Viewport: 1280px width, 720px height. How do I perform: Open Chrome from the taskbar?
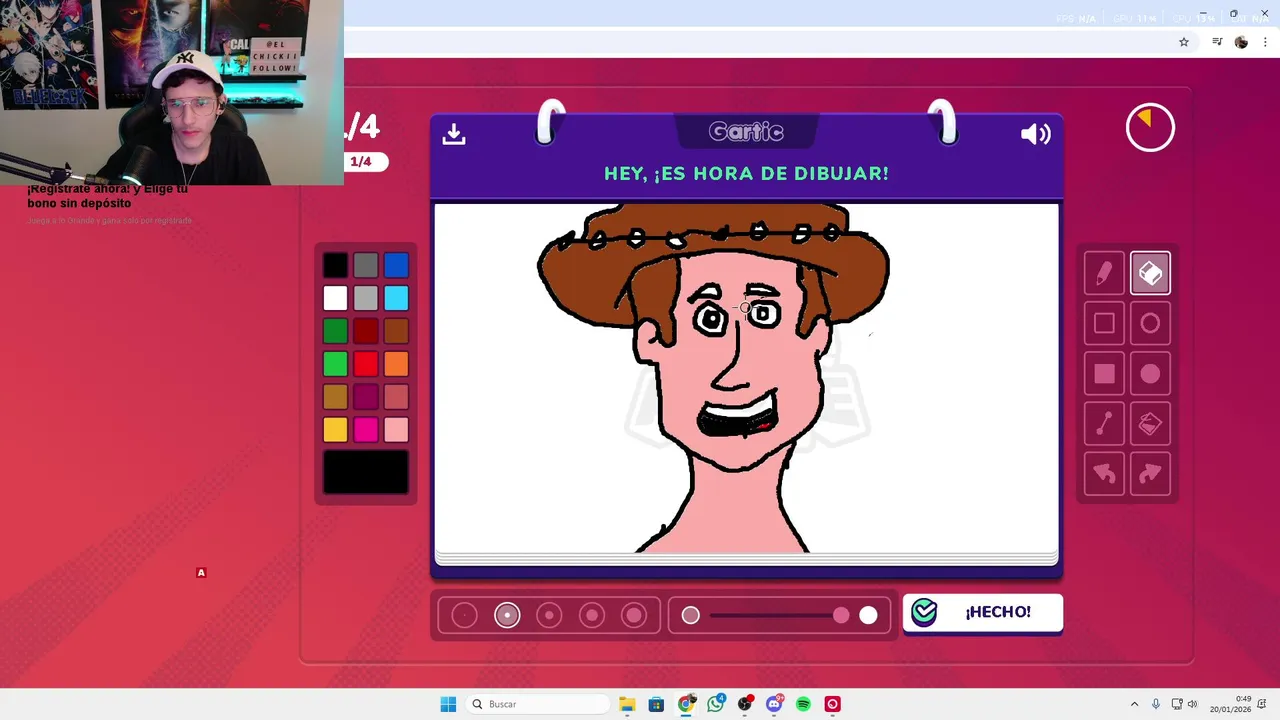686,704
